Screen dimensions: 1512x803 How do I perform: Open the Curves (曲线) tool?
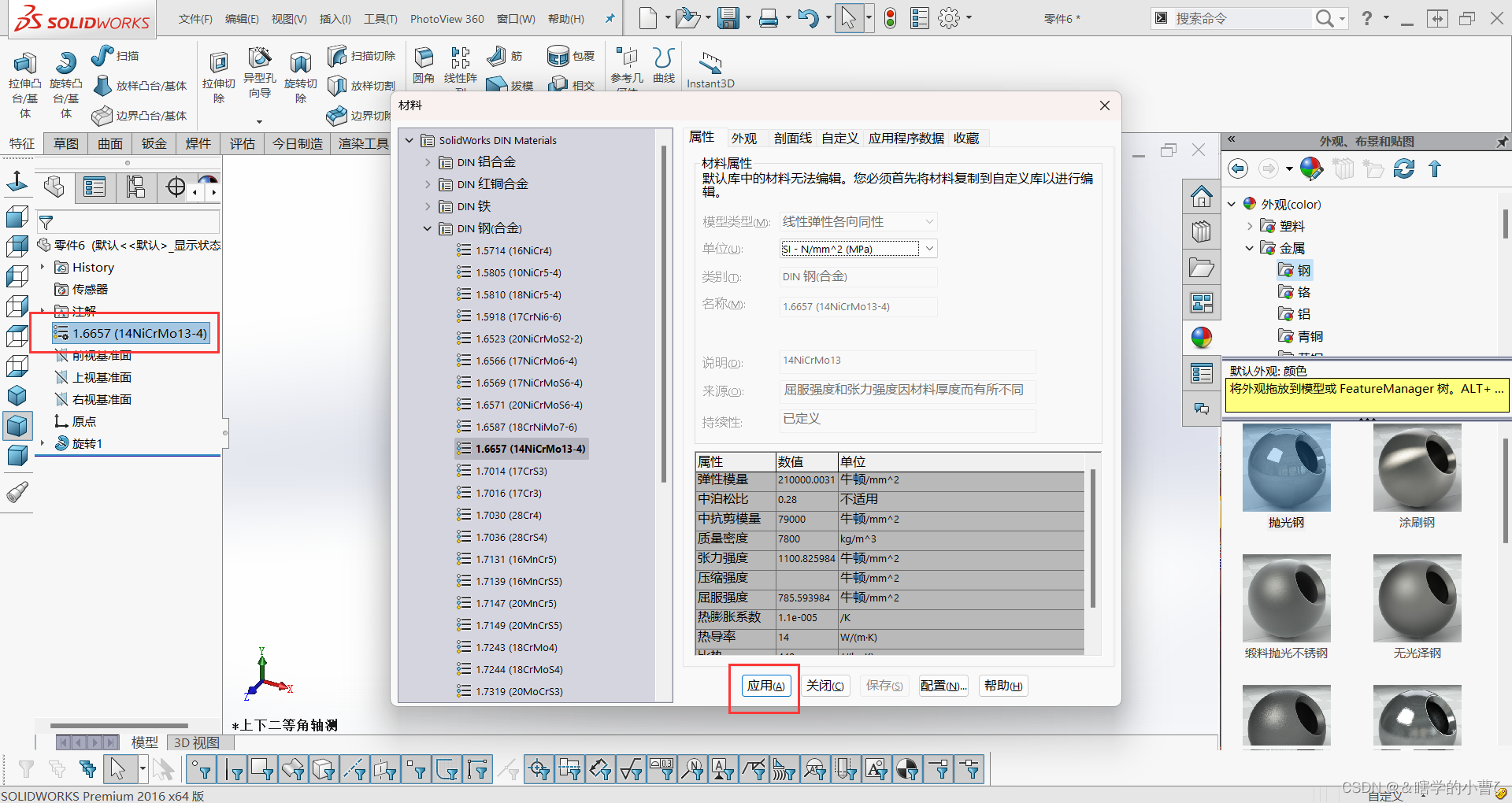(x=664, y=65)
